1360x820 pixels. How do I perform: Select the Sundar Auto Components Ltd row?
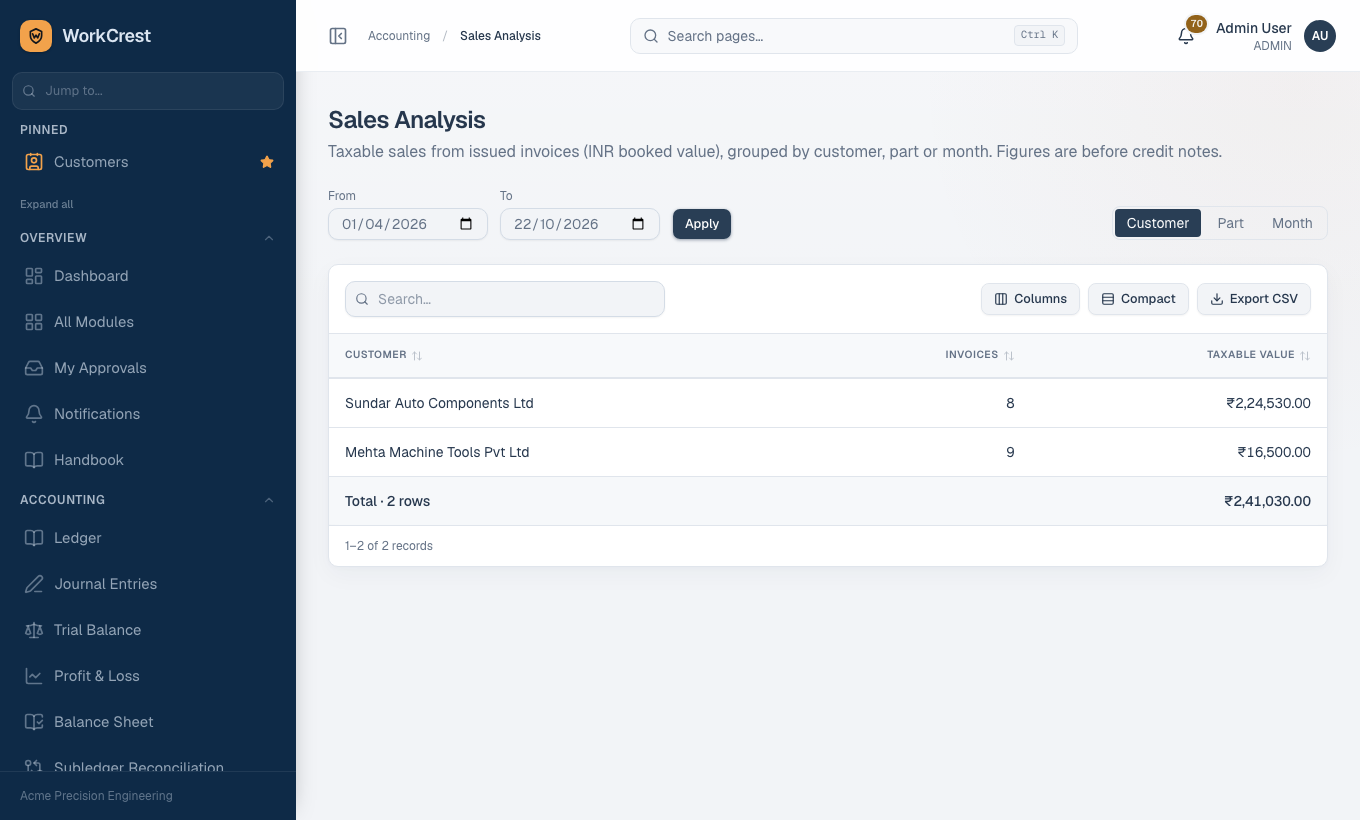[x=828, y=403]
